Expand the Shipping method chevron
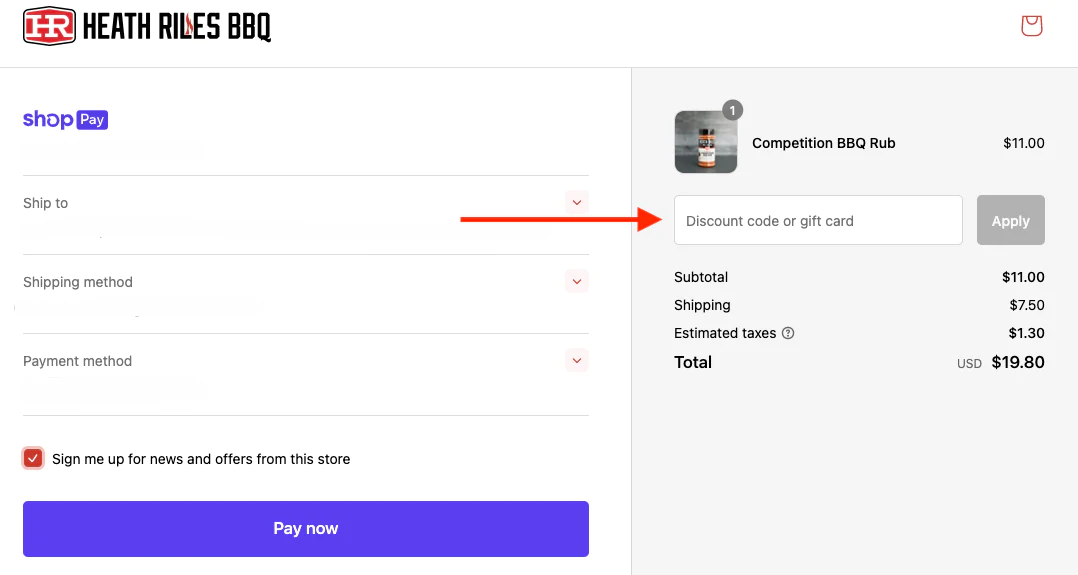The width and height of the screenshot is (1078, 575). pyautogui.click(x=577, y=281)
